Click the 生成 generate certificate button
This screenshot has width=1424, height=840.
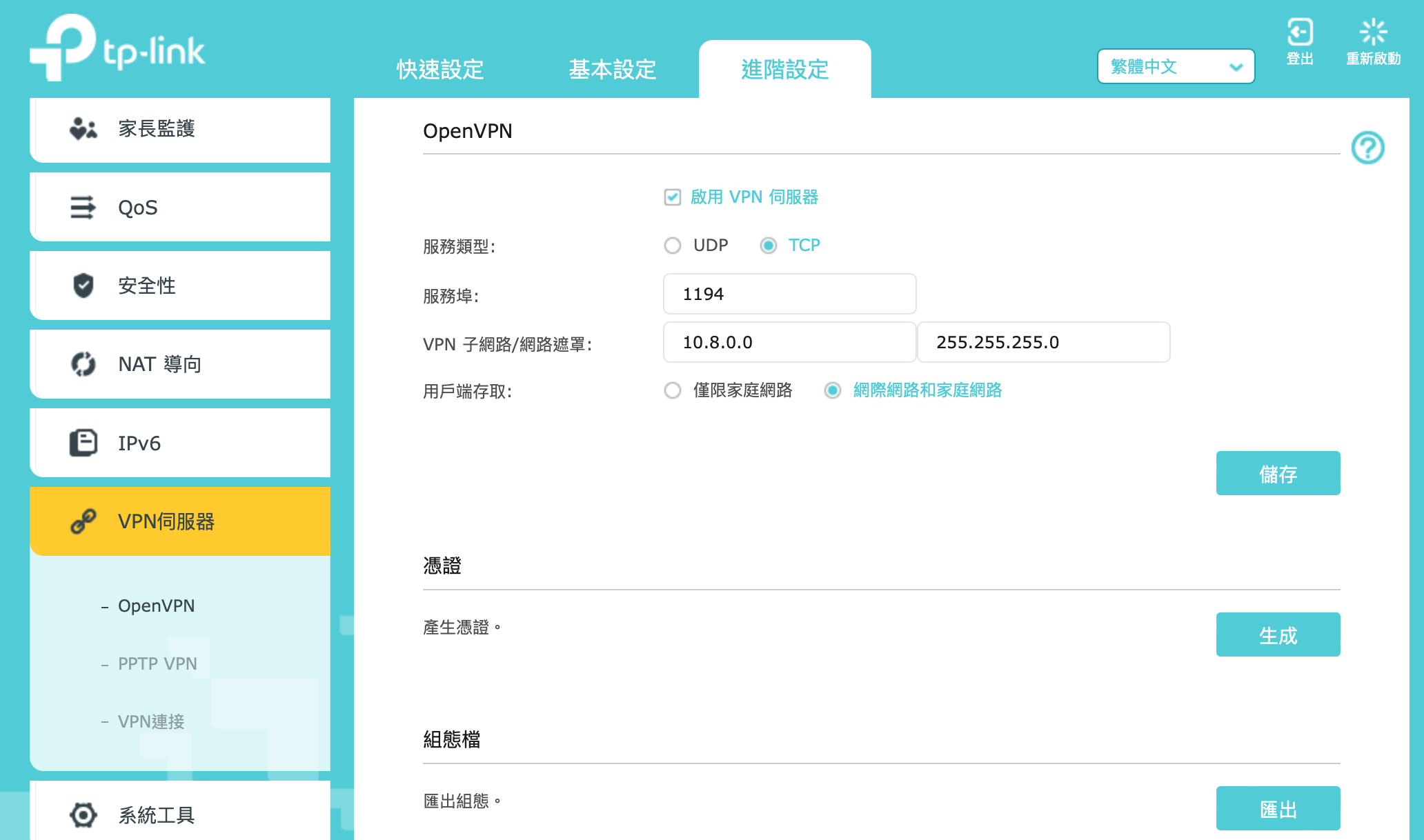[1278, 634]
